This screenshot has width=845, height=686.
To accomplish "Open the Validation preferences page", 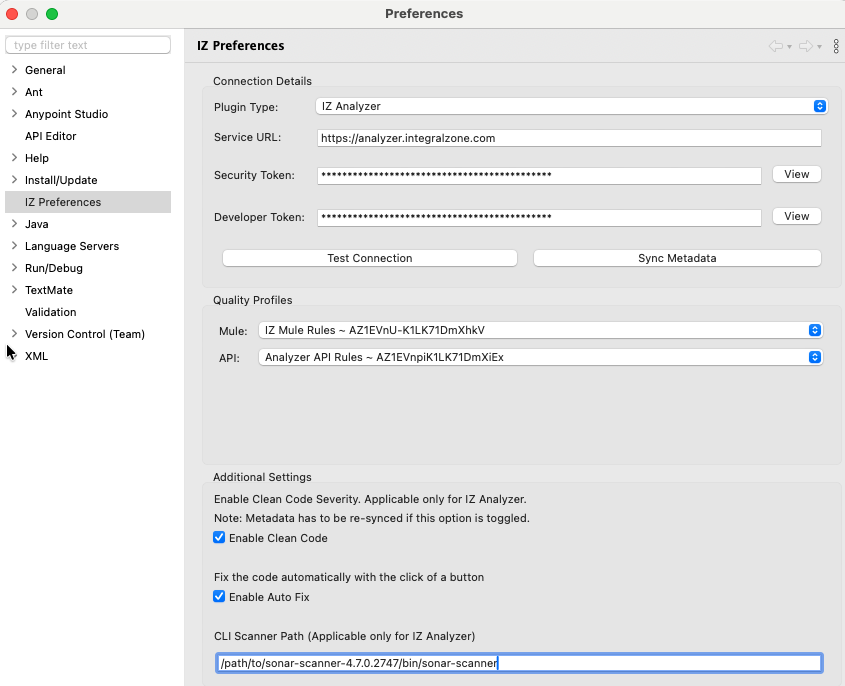I will [49, 312].
